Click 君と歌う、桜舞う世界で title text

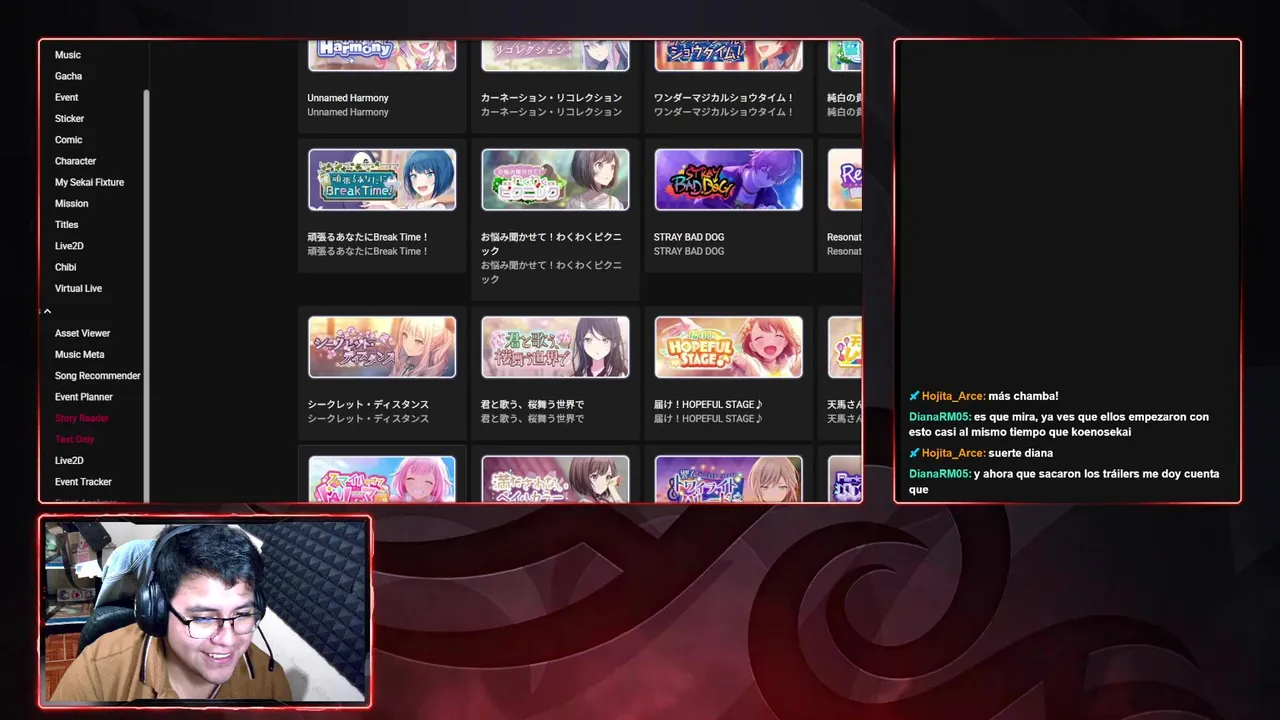click(532, 404)
